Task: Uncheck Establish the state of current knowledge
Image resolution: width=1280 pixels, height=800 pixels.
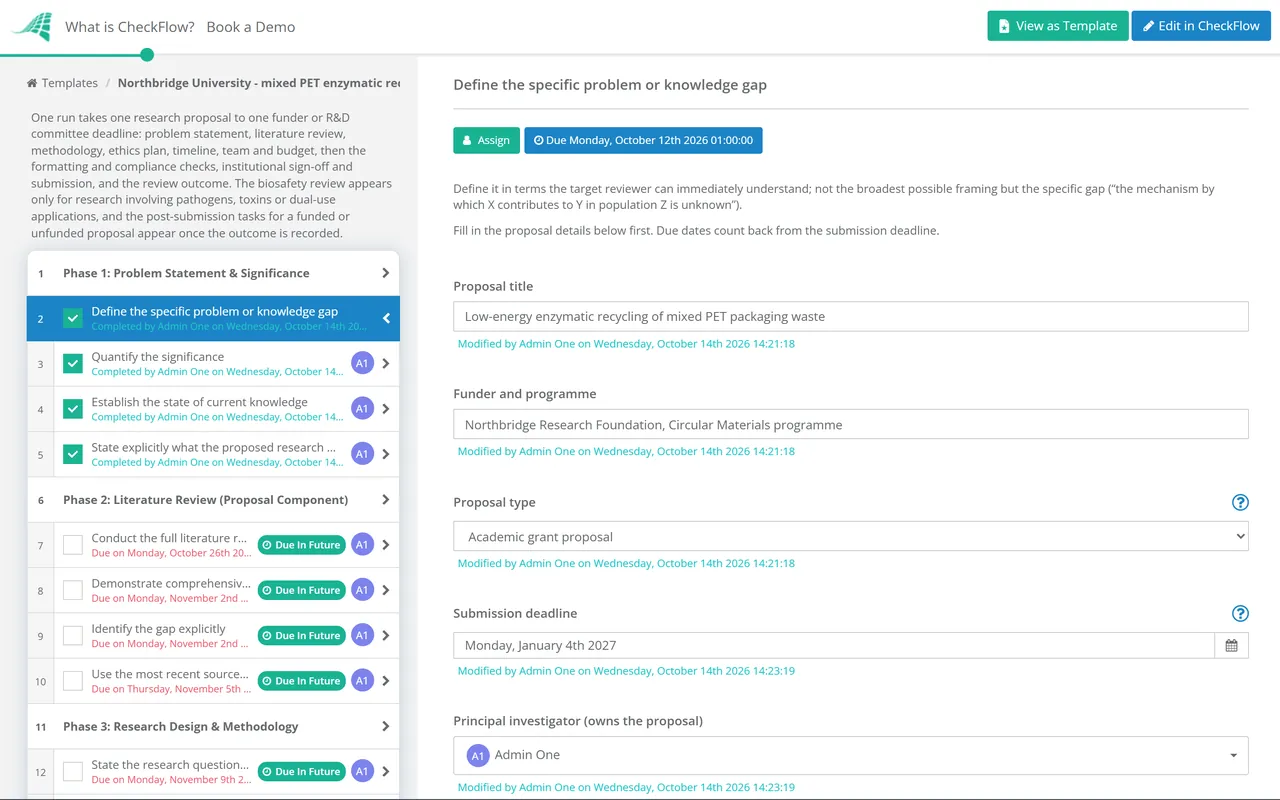Action: (73, 408)
